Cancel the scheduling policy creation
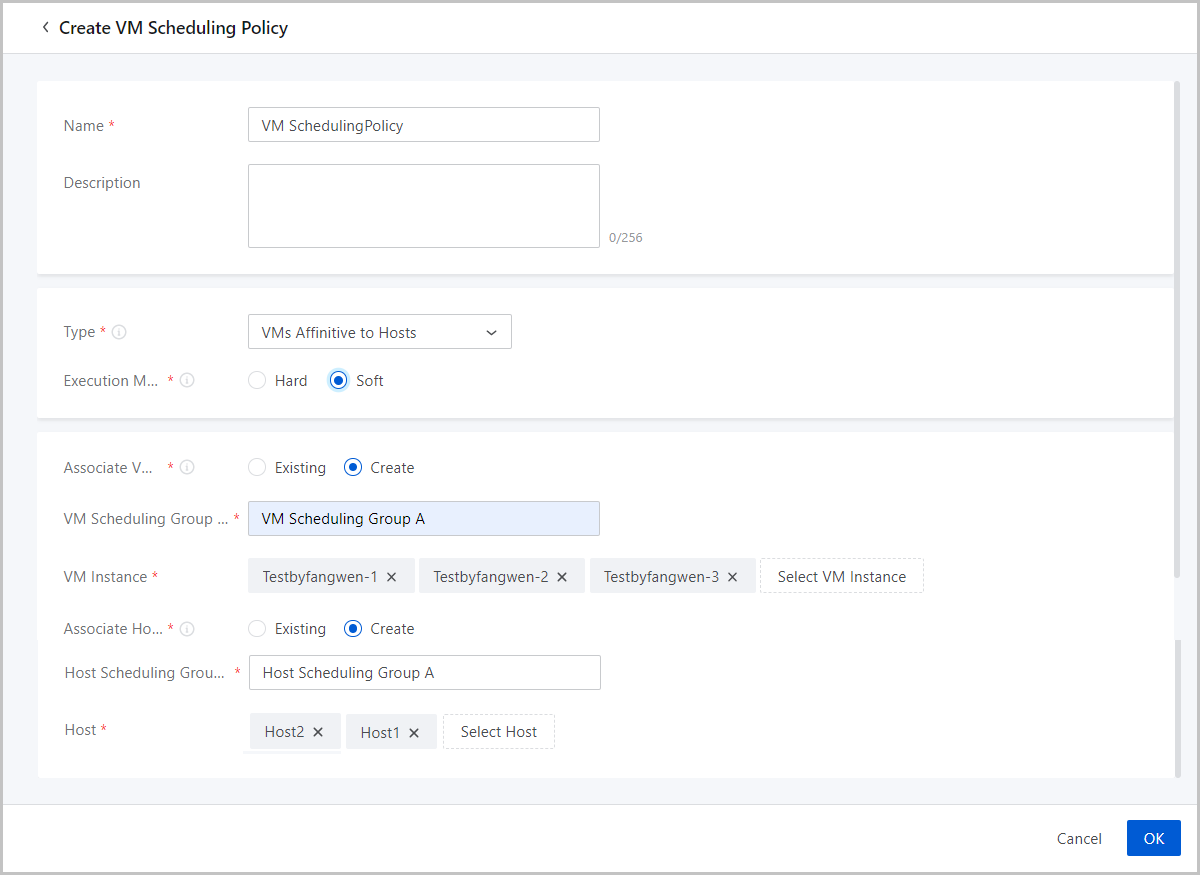The height and width of the screenshot is (875, 1200). point(1079,839)
